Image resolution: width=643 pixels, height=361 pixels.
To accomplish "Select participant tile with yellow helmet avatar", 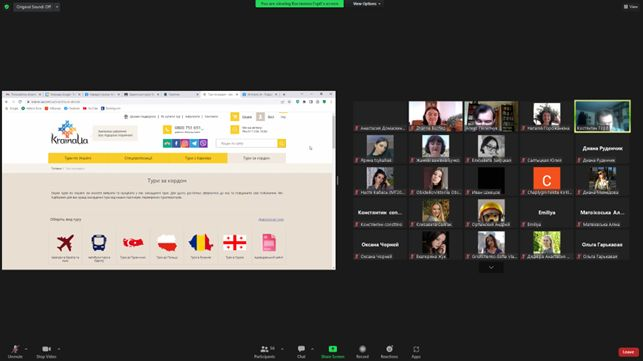I will [491, 212].
